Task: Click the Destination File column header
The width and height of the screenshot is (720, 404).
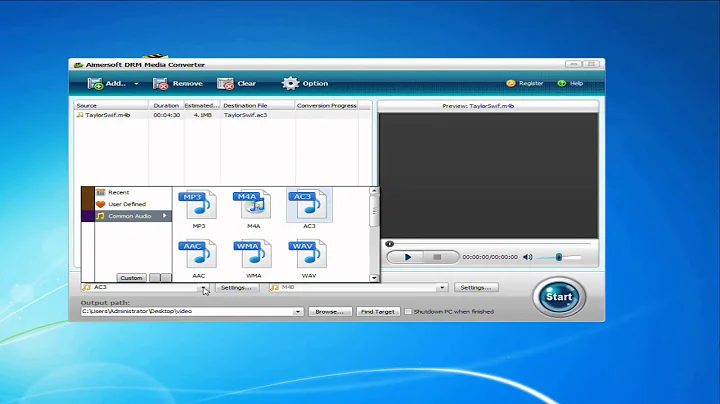Action: coord(258,106)
